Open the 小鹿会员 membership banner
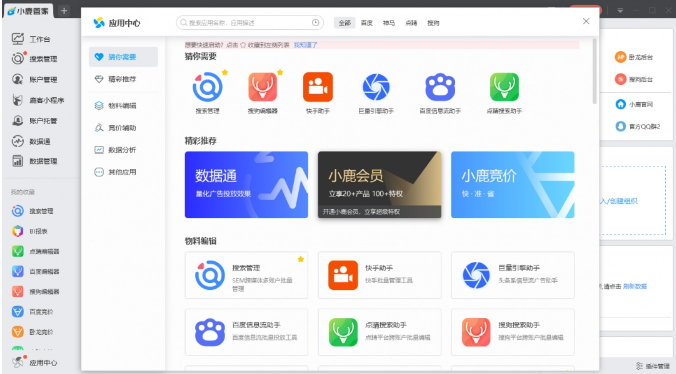This screenshot has width=676, height=374. click(x=379, y=184)
